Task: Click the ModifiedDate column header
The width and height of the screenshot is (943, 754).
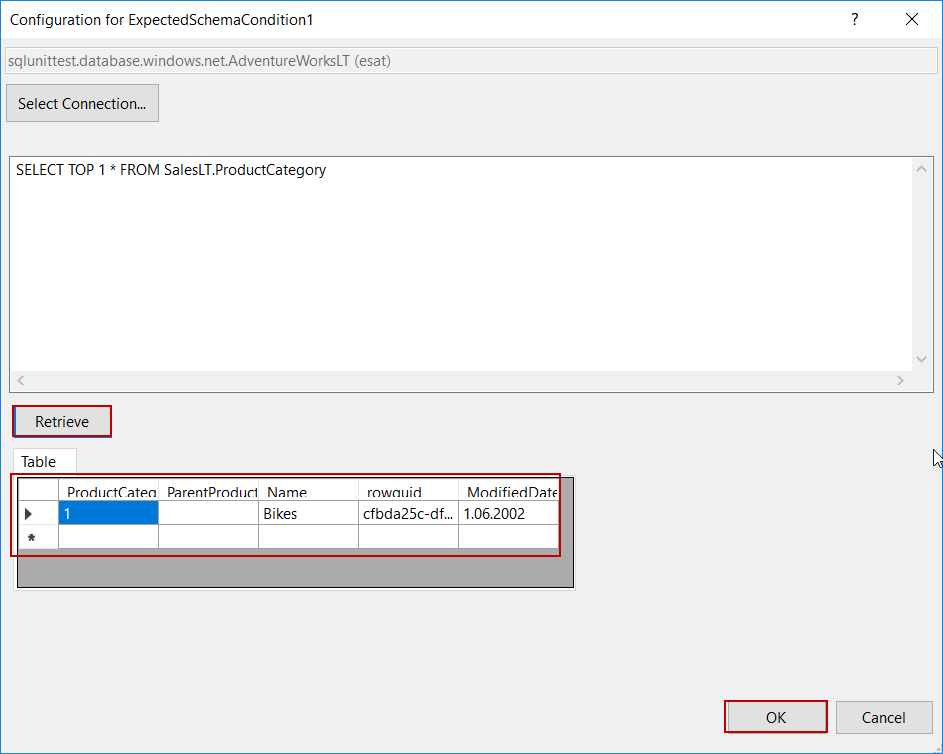Action: [x=509, y=490]
